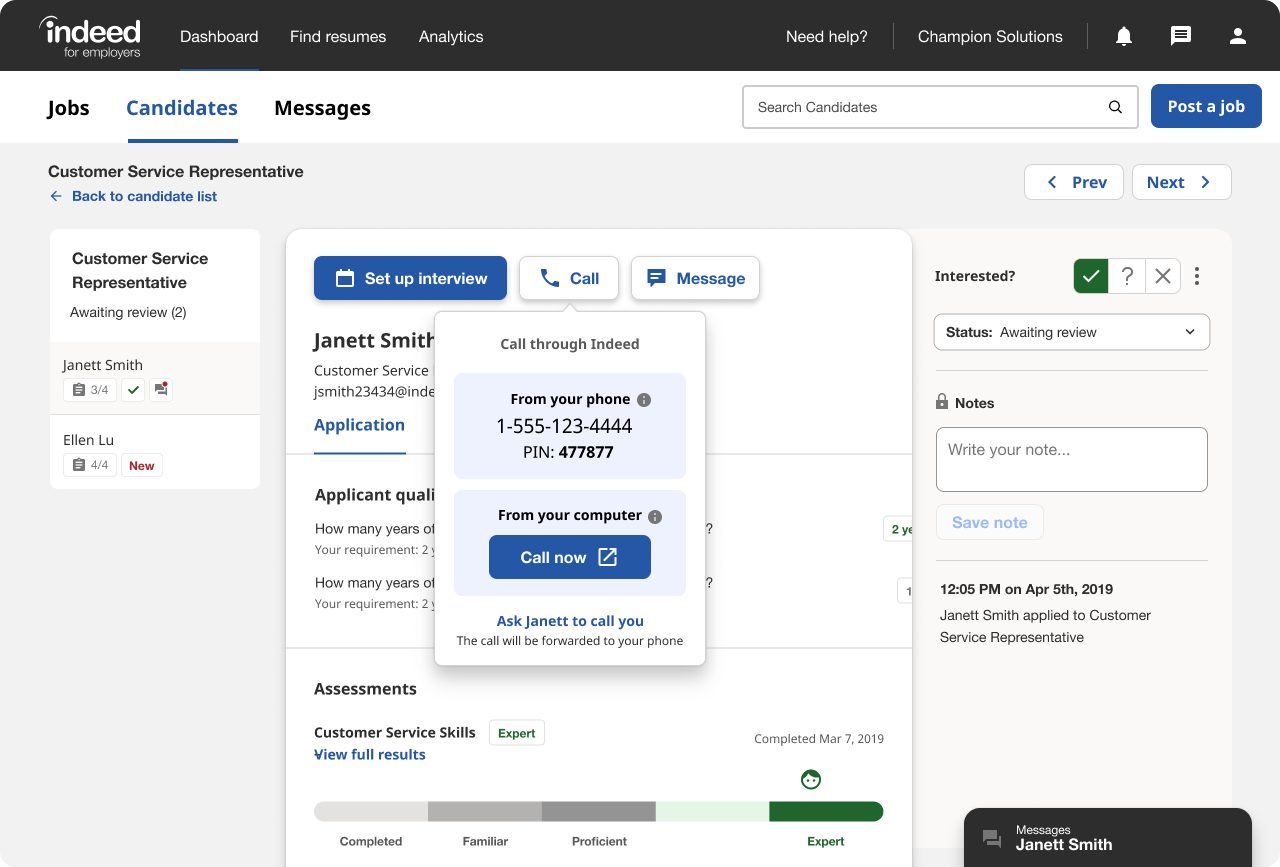Image resolution: width=1280 pixels, height=867 pixels.
Task: Click info icon next to From your phone
Action: pyautogui.click(x=644, y=400)
